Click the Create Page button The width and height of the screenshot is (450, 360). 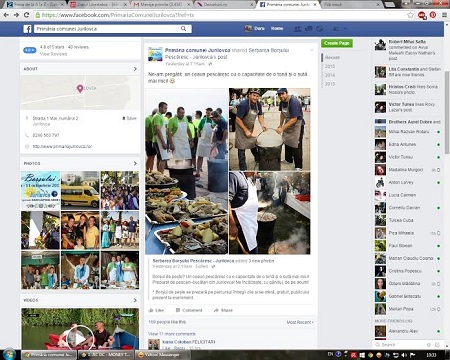point(337,43)
